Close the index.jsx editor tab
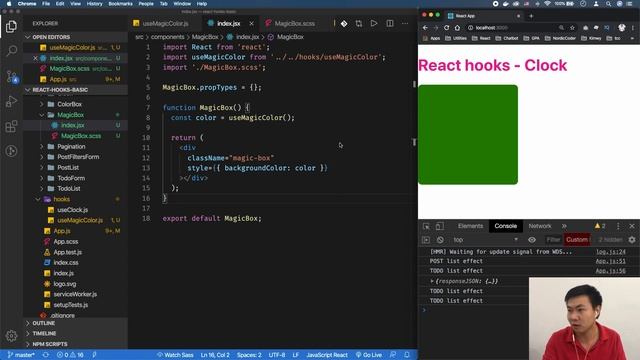 [251, 24]
